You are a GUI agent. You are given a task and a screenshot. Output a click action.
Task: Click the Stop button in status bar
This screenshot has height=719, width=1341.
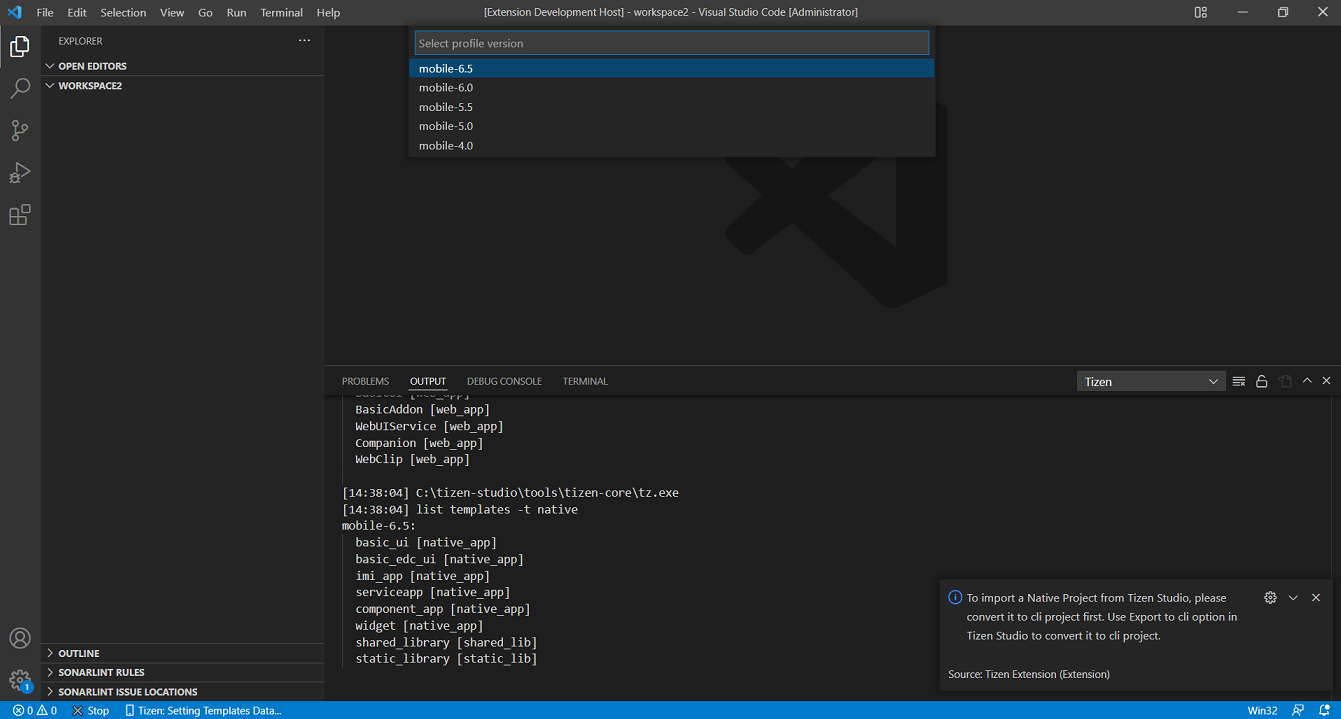click(91, 710)
